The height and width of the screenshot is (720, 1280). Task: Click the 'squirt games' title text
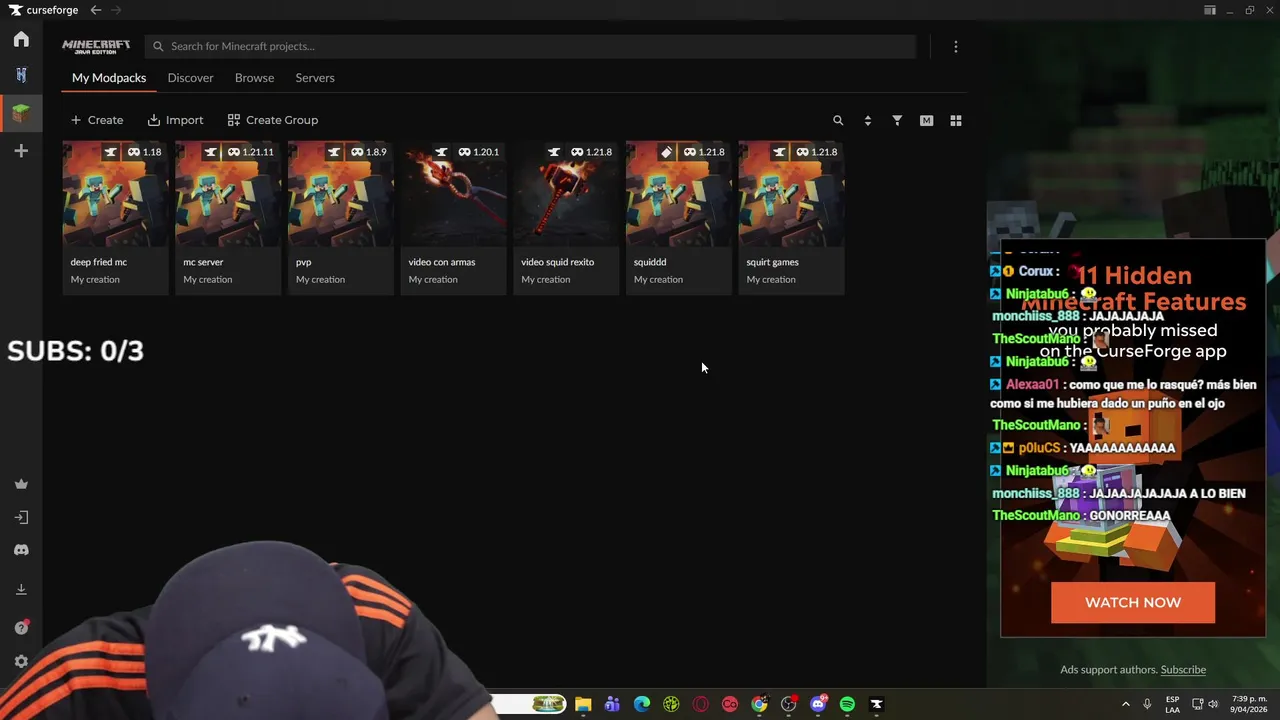[772, 262]
